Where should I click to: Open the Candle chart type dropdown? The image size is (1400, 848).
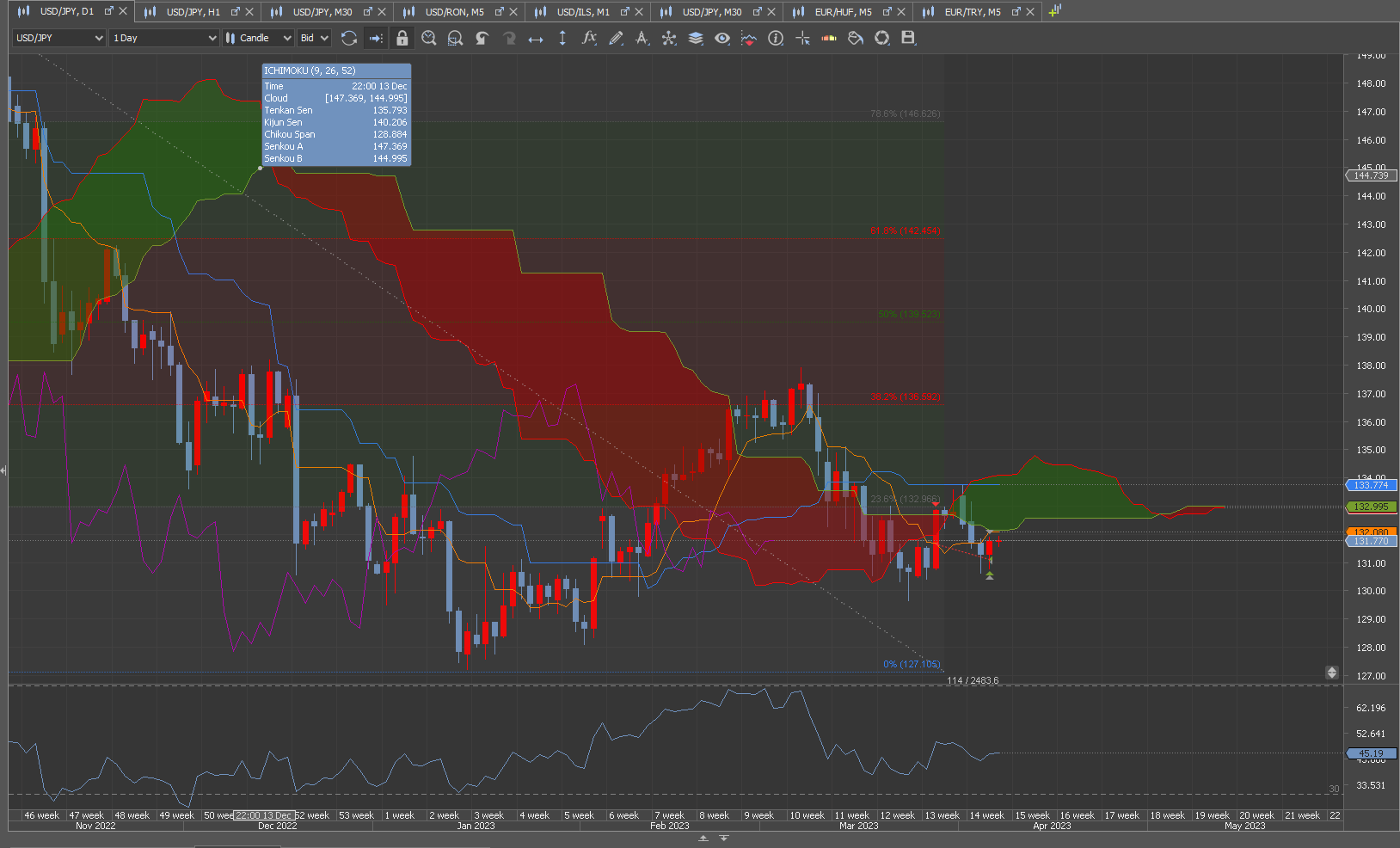(258, 38)
